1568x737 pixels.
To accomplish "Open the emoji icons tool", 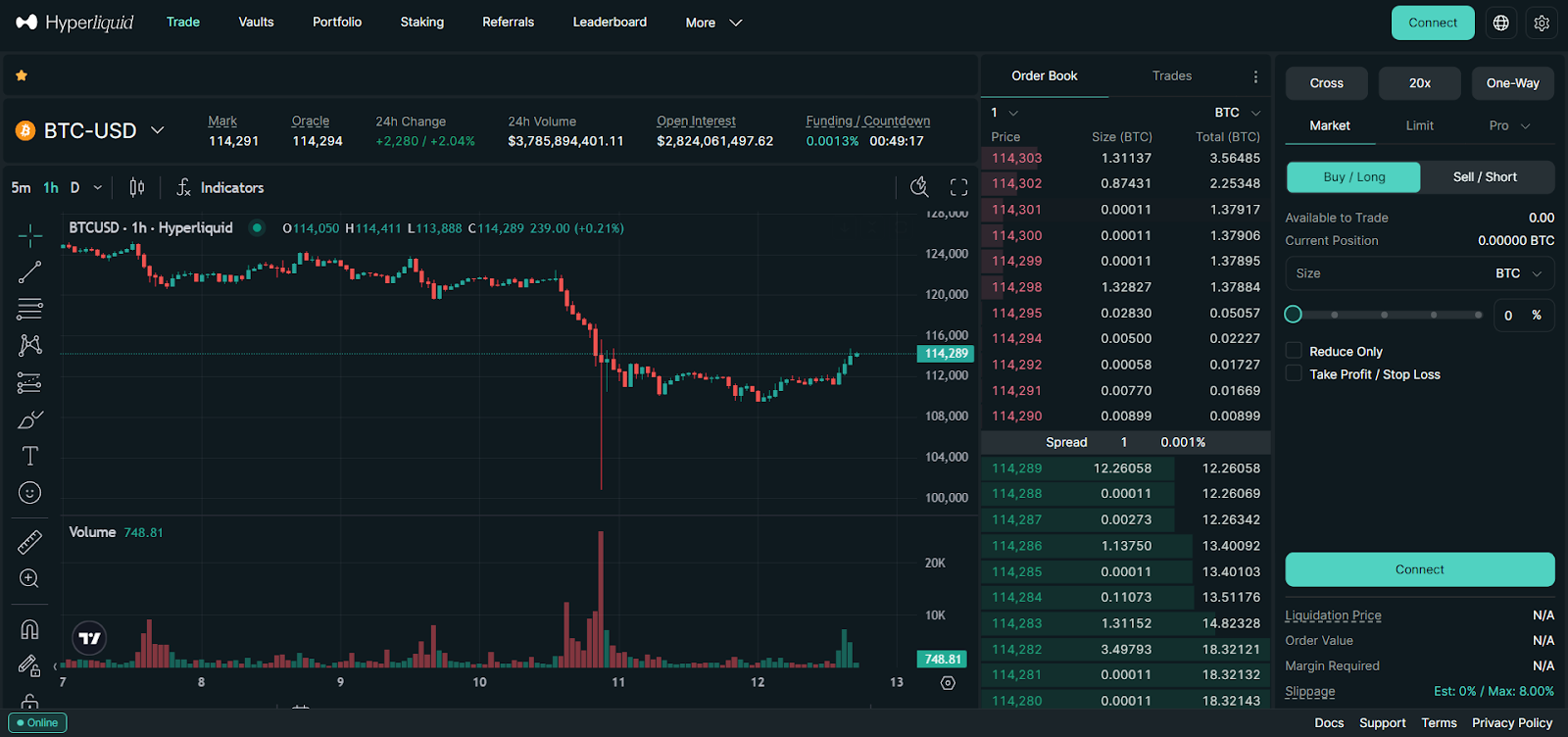I will [30, 493].
